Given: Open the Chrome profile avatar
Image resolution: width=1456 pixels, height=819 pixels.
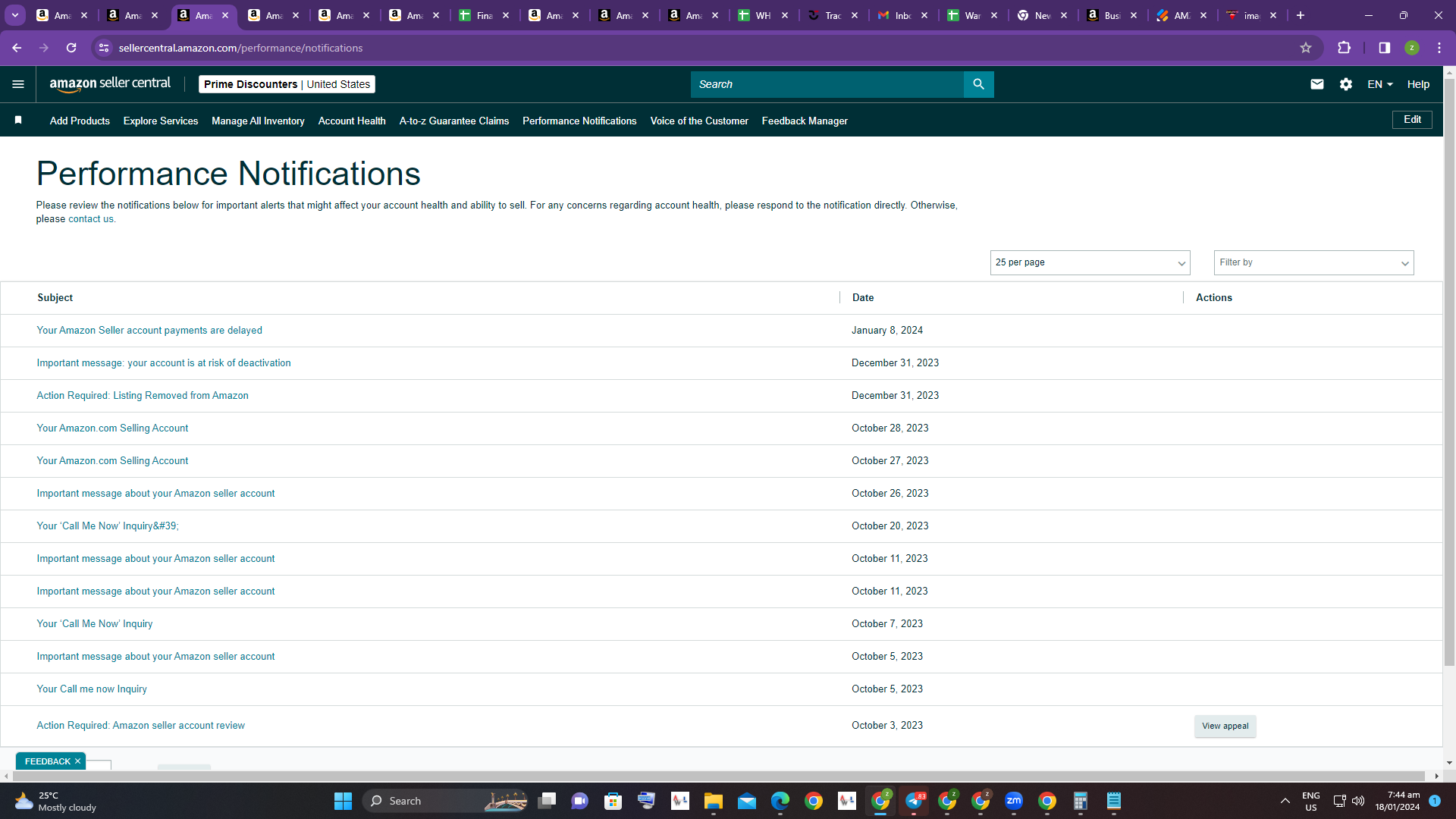Looking at the screenshot, I should 1412,48.
